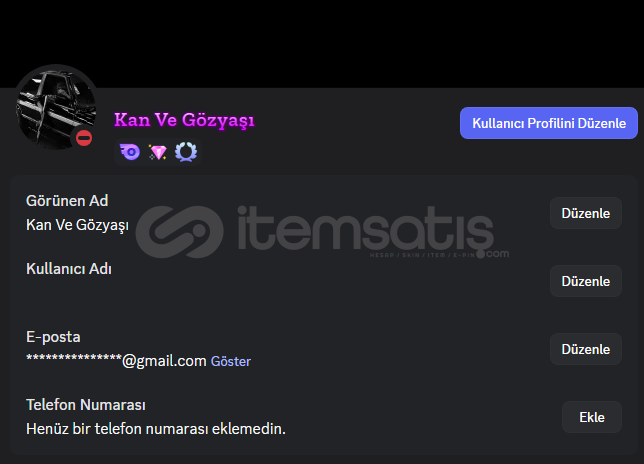Click the E-posta label

coord(53,337)
